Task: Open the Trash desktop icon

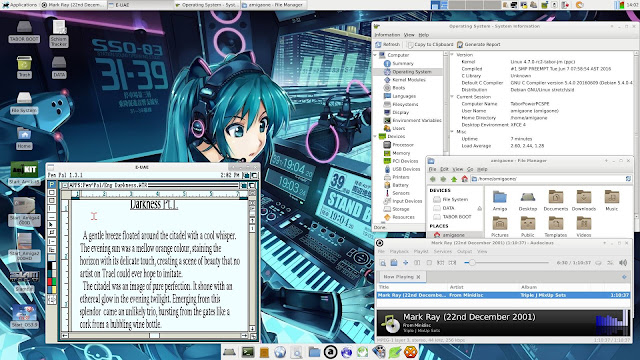Action: pyautogui.click(x=24, y=67)
